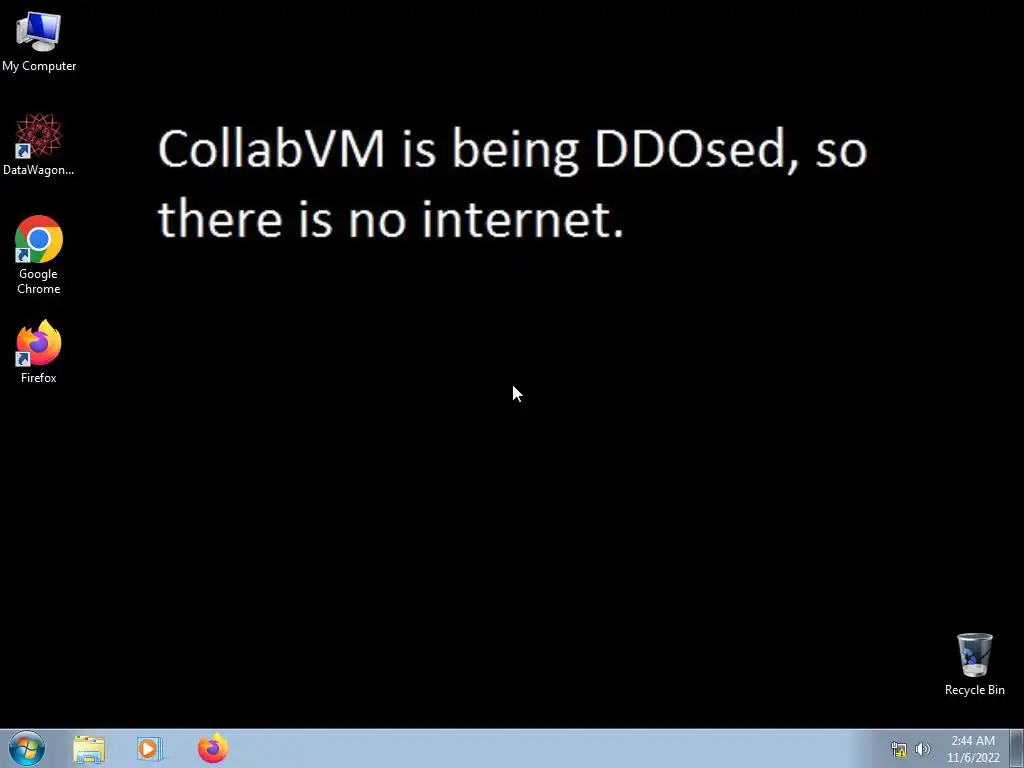Click the 'Google Chrome' text label

tap(39, 281)
